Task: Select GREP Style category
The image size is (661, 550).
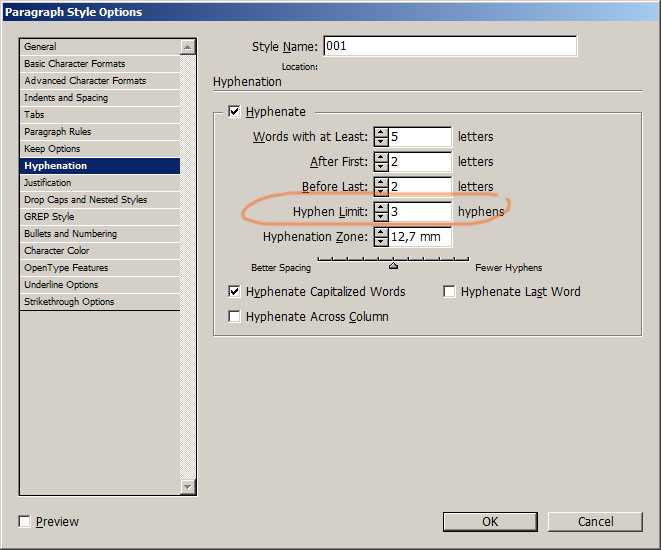Action: point(100,217)
